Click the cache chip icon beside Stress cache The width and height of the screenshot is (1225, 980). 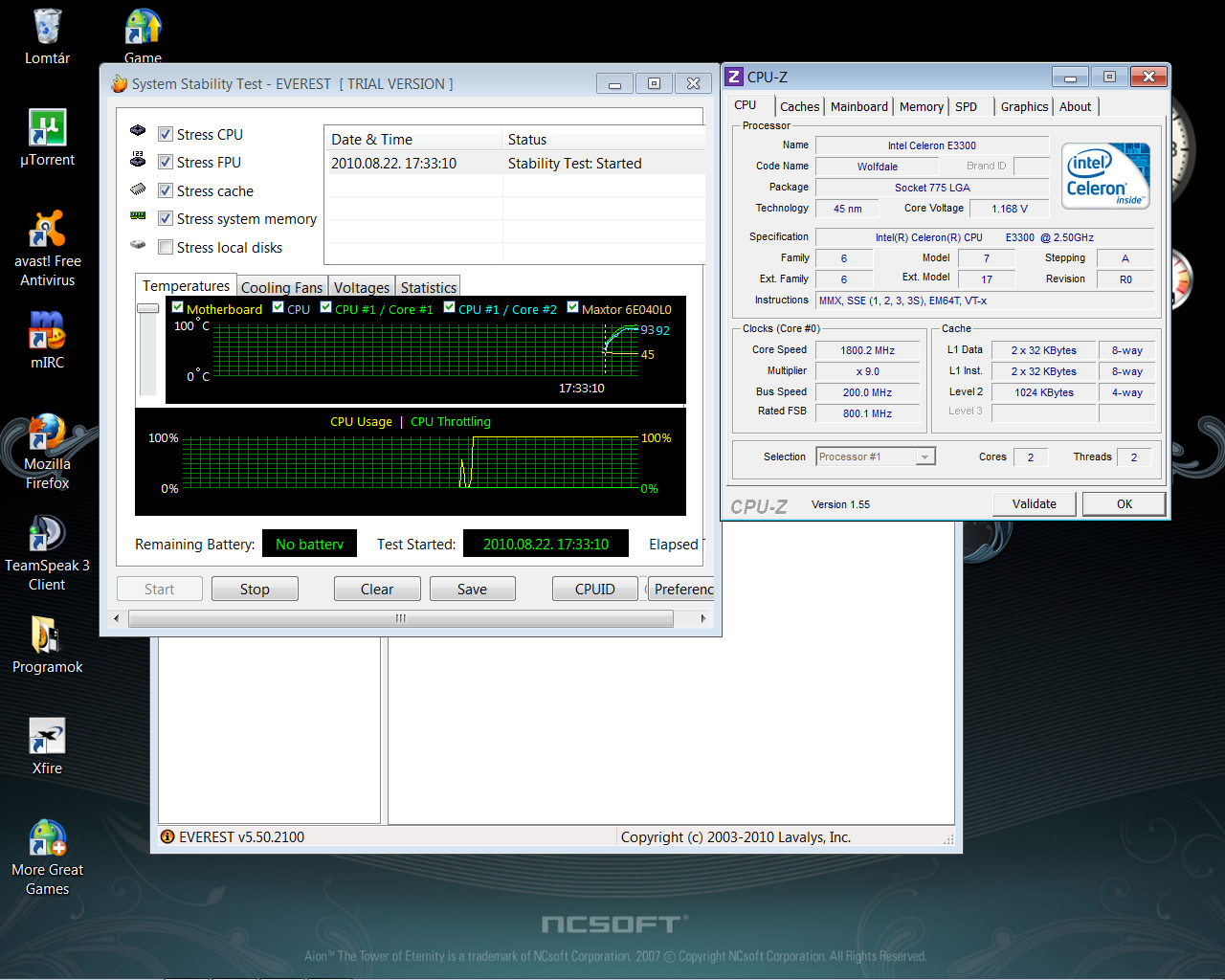(x=138, y=189)
